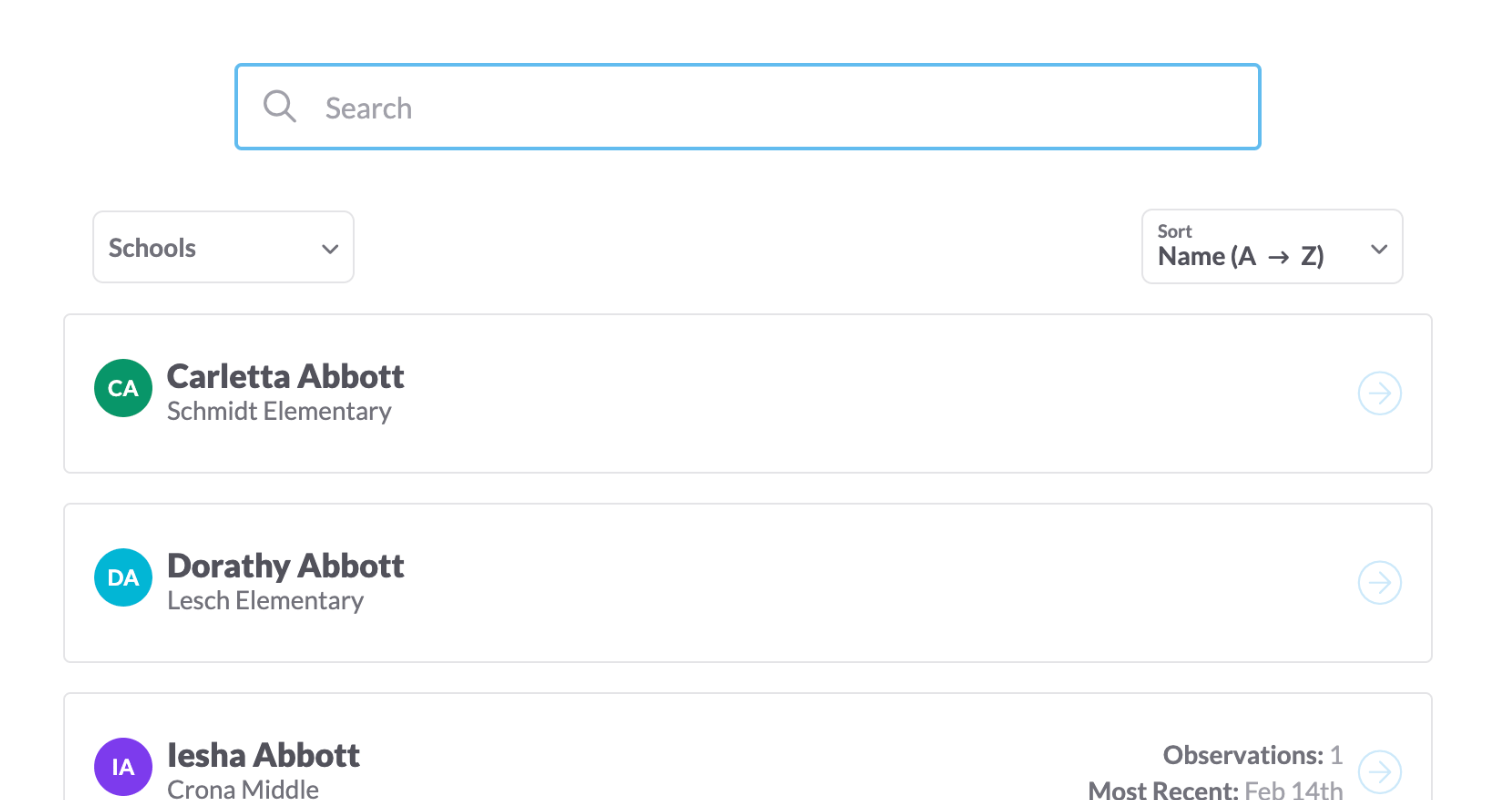This screenshot has height=800, width=1500.
Task: Open Carletta Abbott's profile via arrow icon
Action: pos(1380,393)
